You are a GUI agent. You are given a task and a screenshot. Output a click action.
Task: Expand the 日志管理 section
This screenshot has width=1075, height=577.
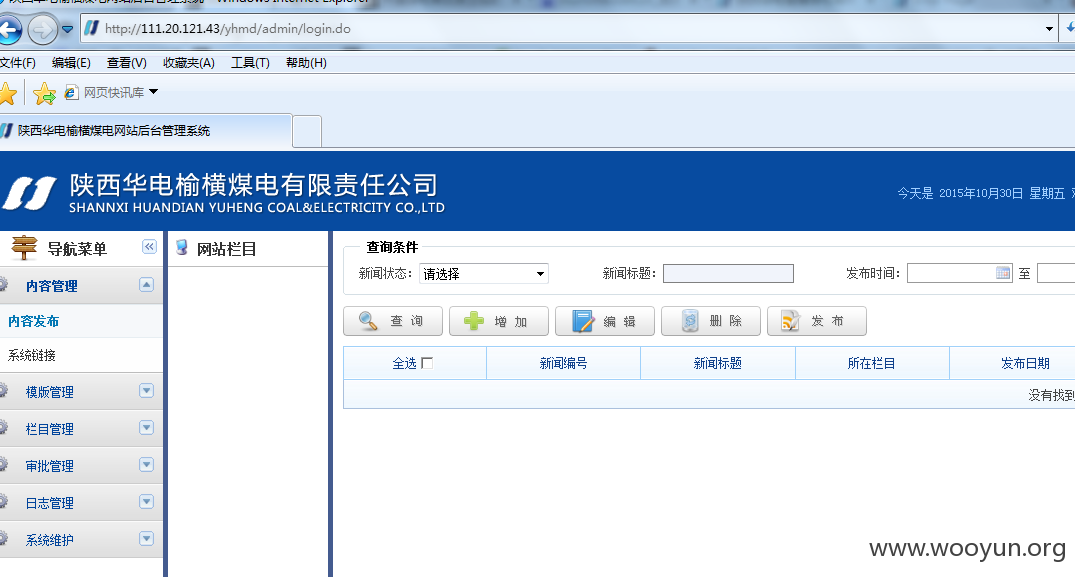click(147, 502)
